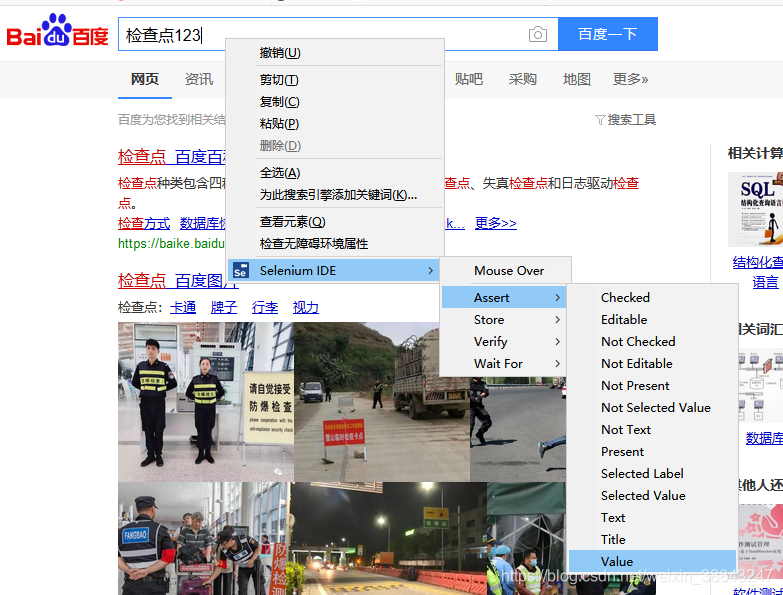Choose 全选(A) from the context menu

pyautogui.click(x=335, y=173)
